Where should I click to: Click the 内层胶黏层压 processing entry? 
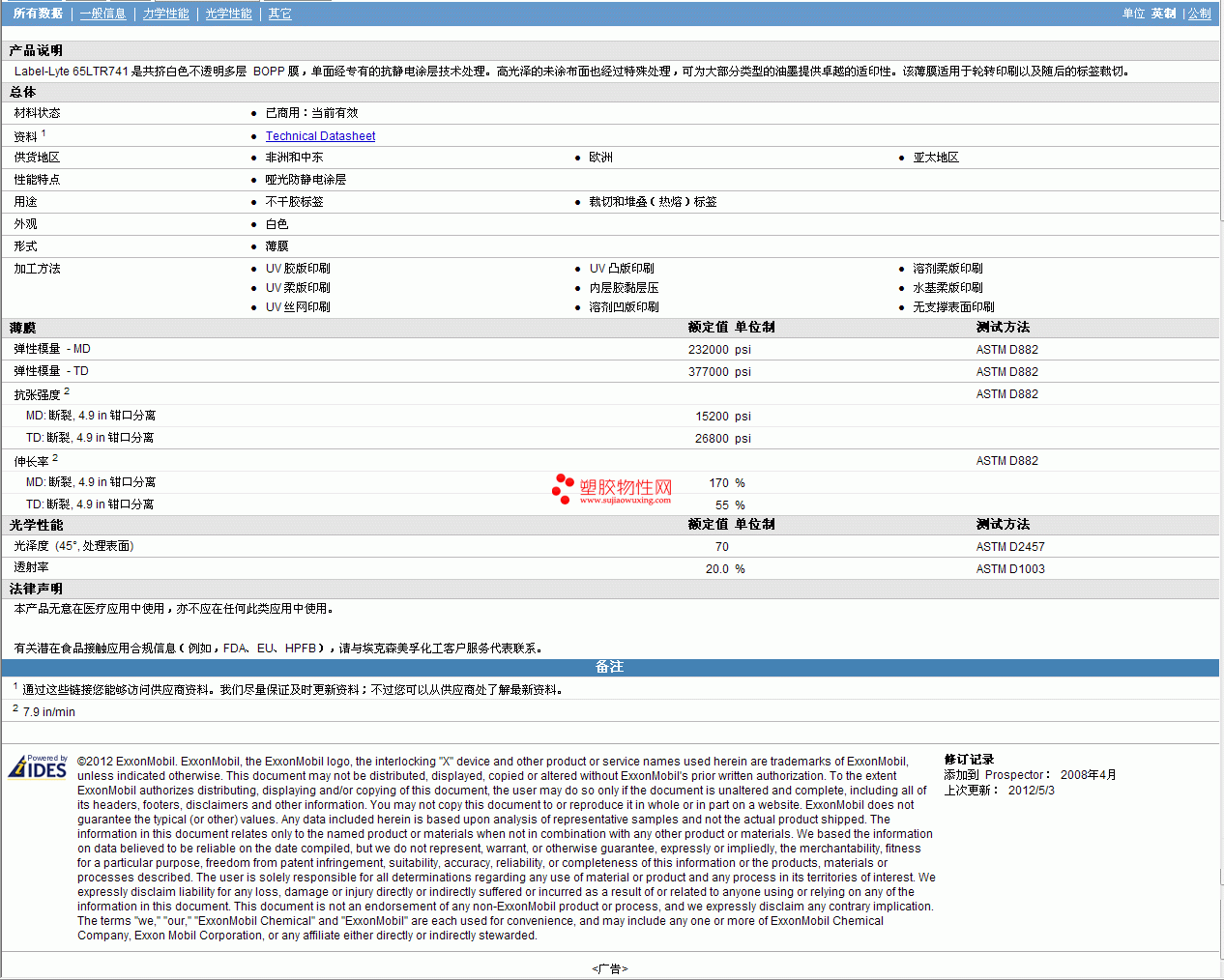coord(624,288)
